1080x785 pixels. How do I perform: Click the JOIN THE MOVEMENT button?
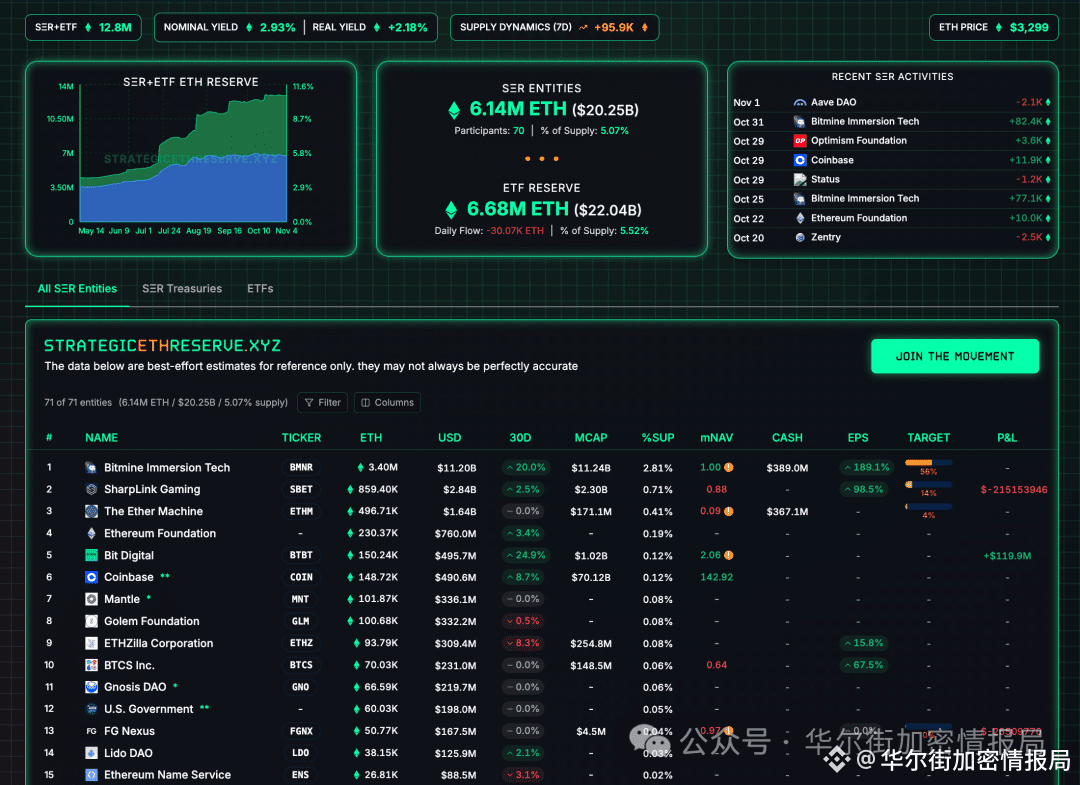click(x=955, y=356)
